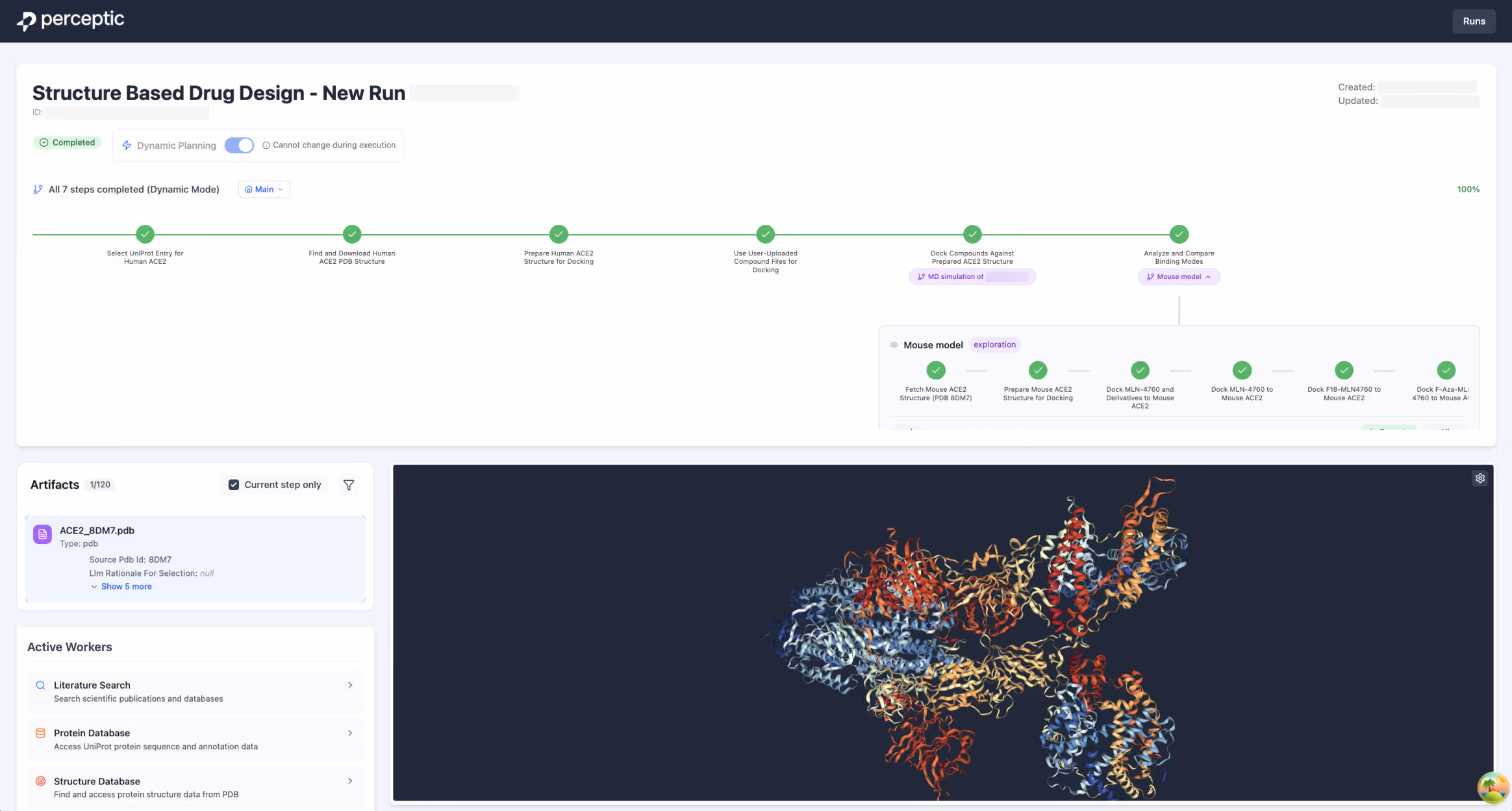
Task: Click the Structure Database target icon
Action: [40, 781]
